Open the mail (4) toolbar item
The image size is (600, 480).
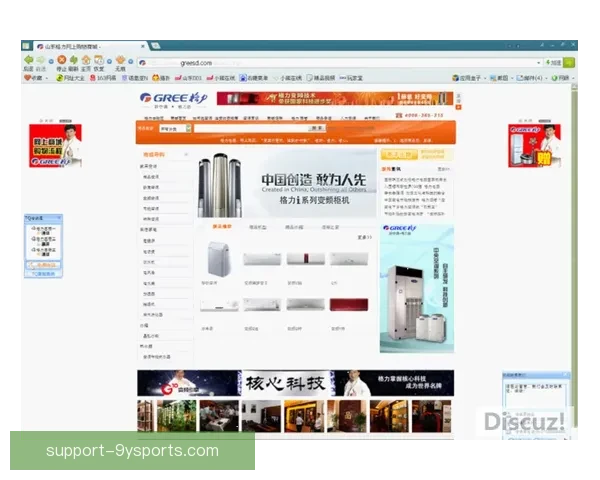(x=529, y=78)
